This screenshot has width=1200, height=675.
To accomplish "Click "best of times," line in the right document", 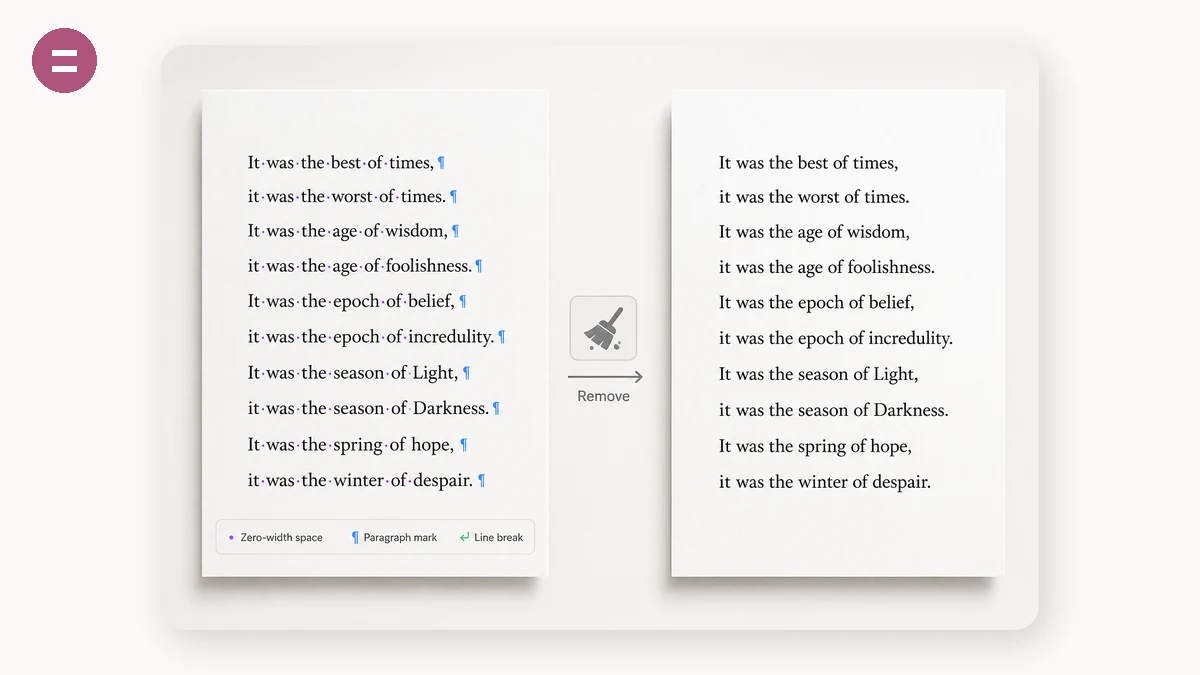I will pyautogui.click(x=809, y=163).
